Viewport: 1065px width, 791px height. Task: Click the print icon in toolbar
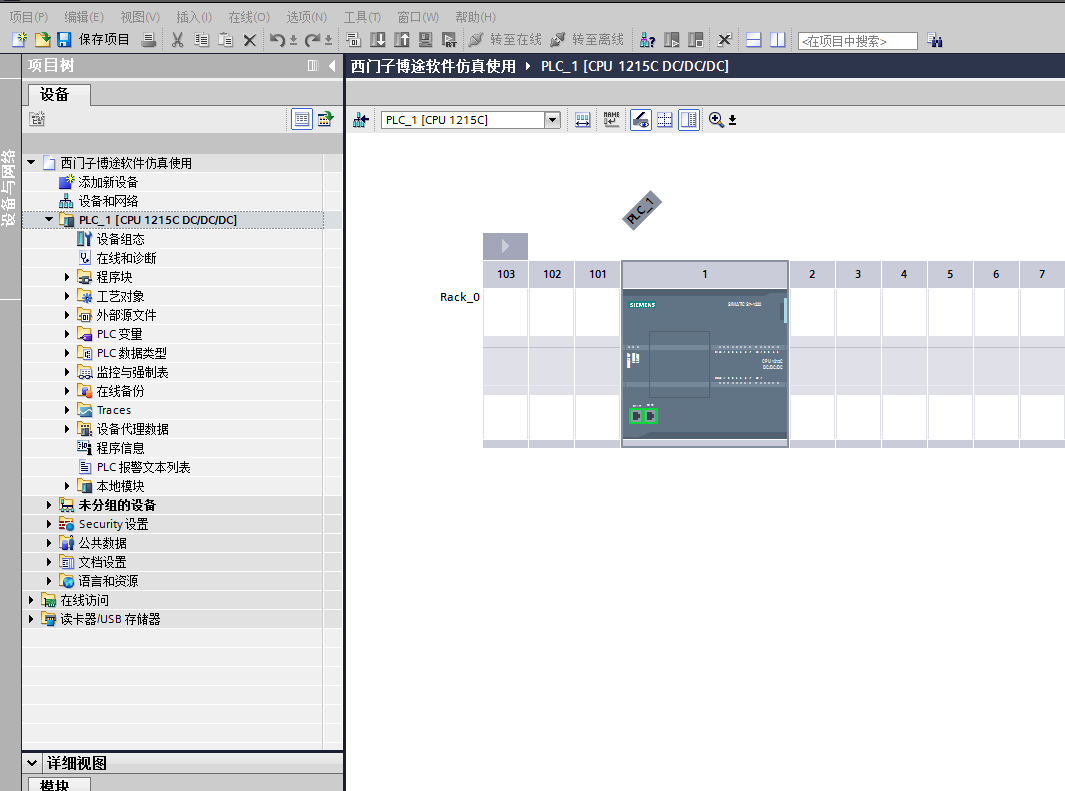click(149, 40)
